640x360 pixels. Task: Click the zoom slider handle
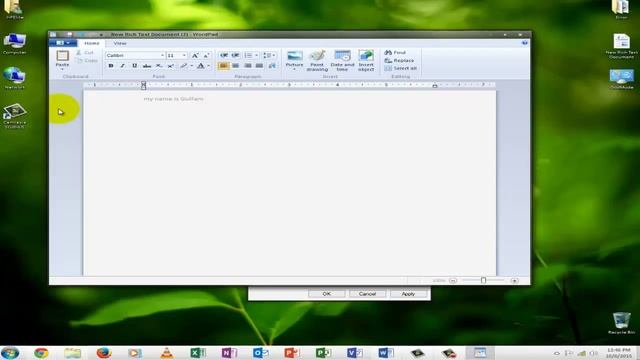pos(483,280)
